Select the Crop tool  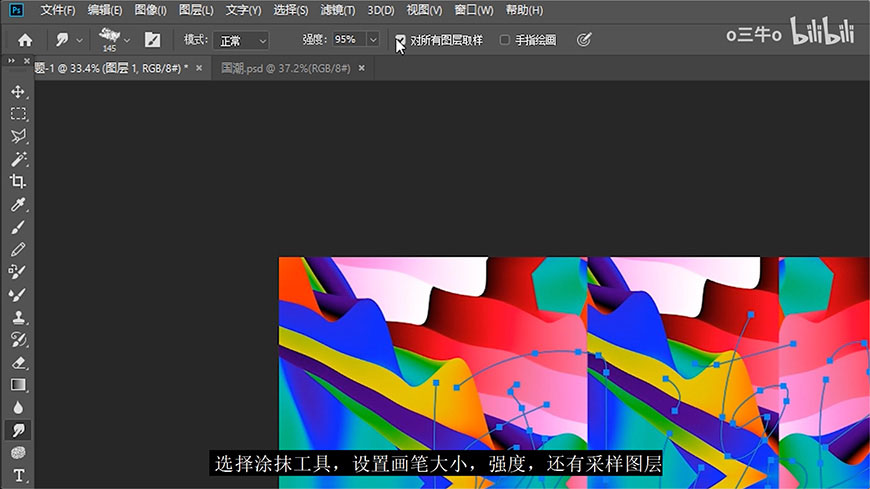point(18,181)
